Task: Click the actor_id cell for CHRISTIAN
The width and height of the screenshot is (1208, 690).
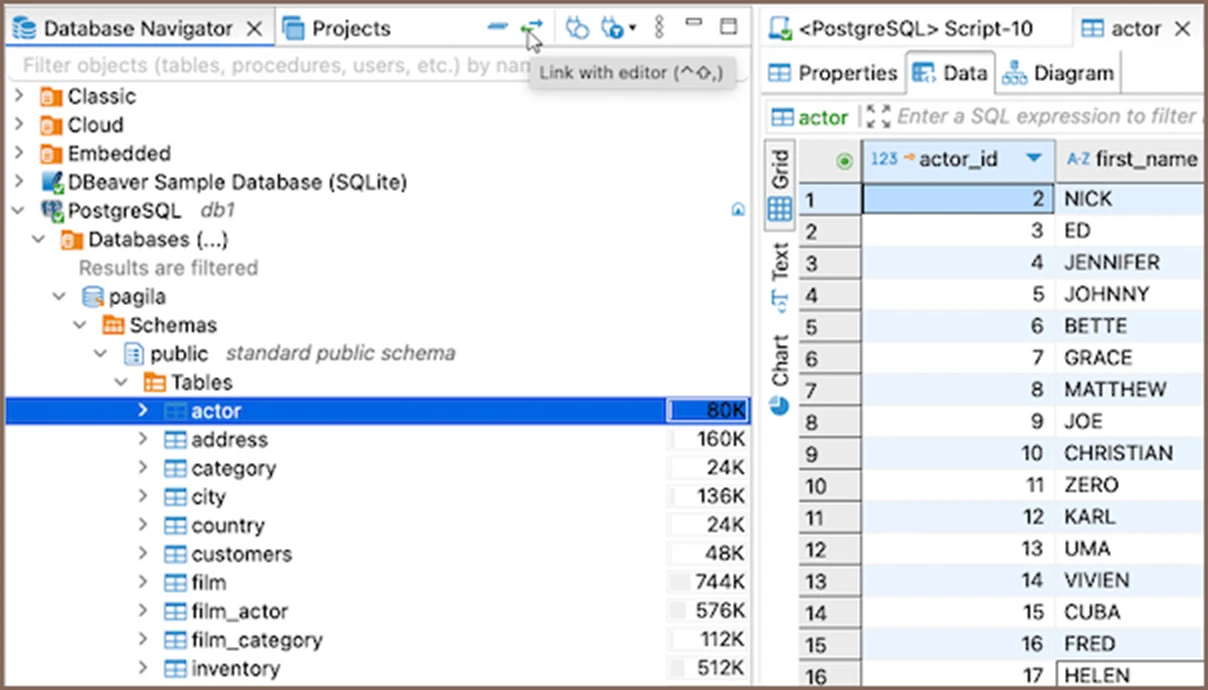Action: (x=957, y=454)
